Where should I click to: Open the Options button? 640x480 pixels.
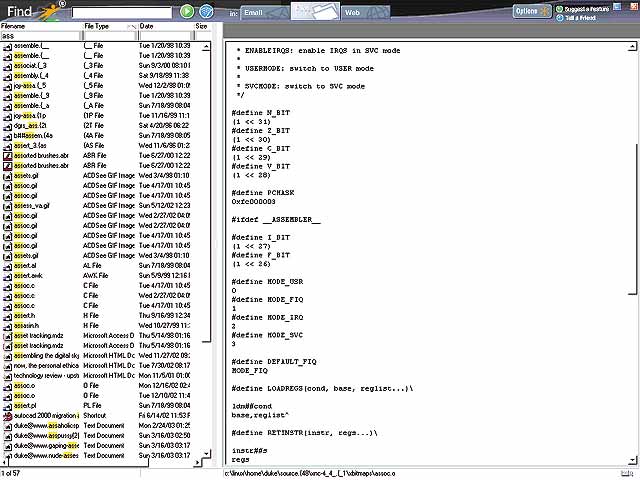[532, 11]
